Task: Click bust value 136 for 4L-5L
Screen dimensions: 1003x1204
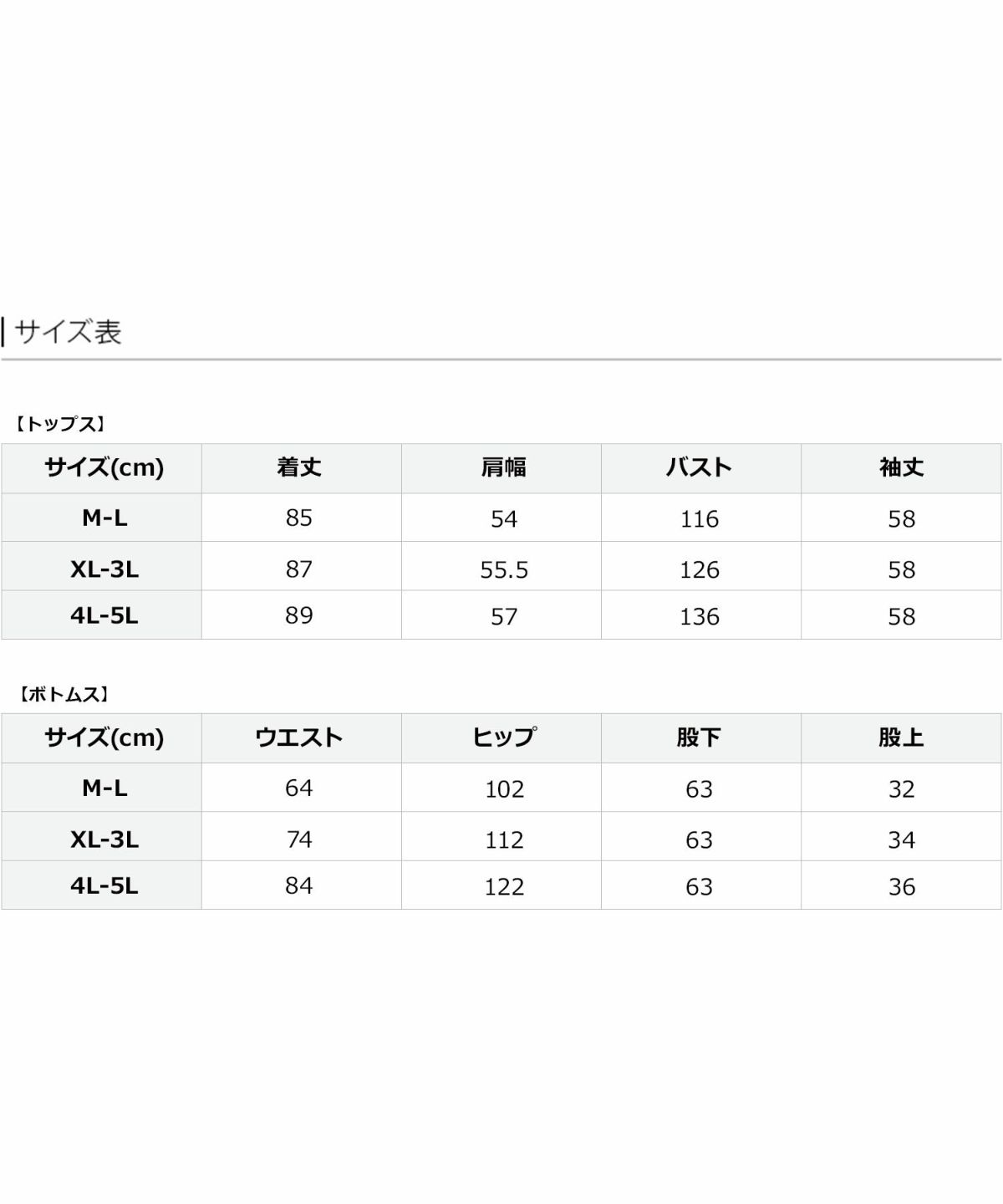Action: [x=700, y=617]
